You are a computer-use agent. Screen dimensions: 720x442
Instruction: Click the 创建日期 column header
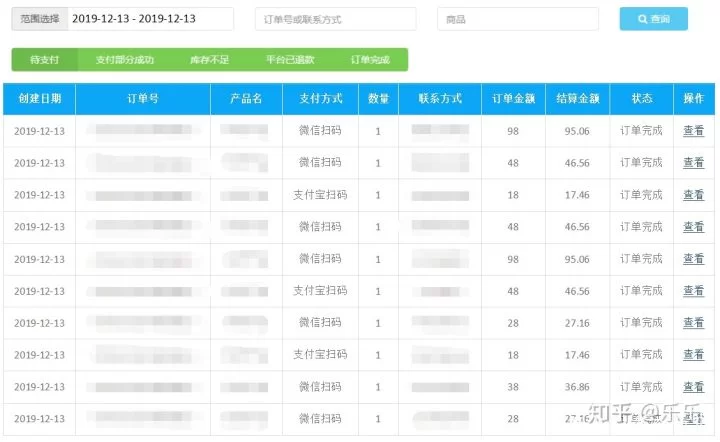tap(38, 99)
